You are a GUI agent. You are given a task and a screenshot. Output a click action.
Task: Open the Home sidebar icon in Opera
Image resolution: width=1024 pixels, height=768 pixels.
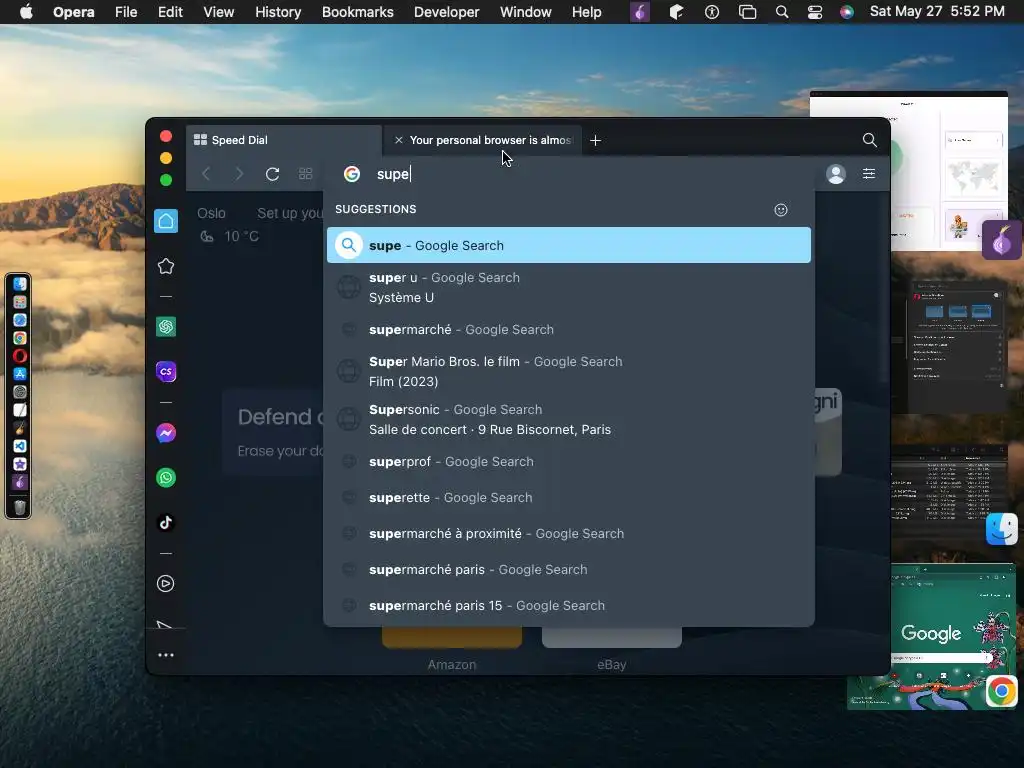click(x=166, y=221)
